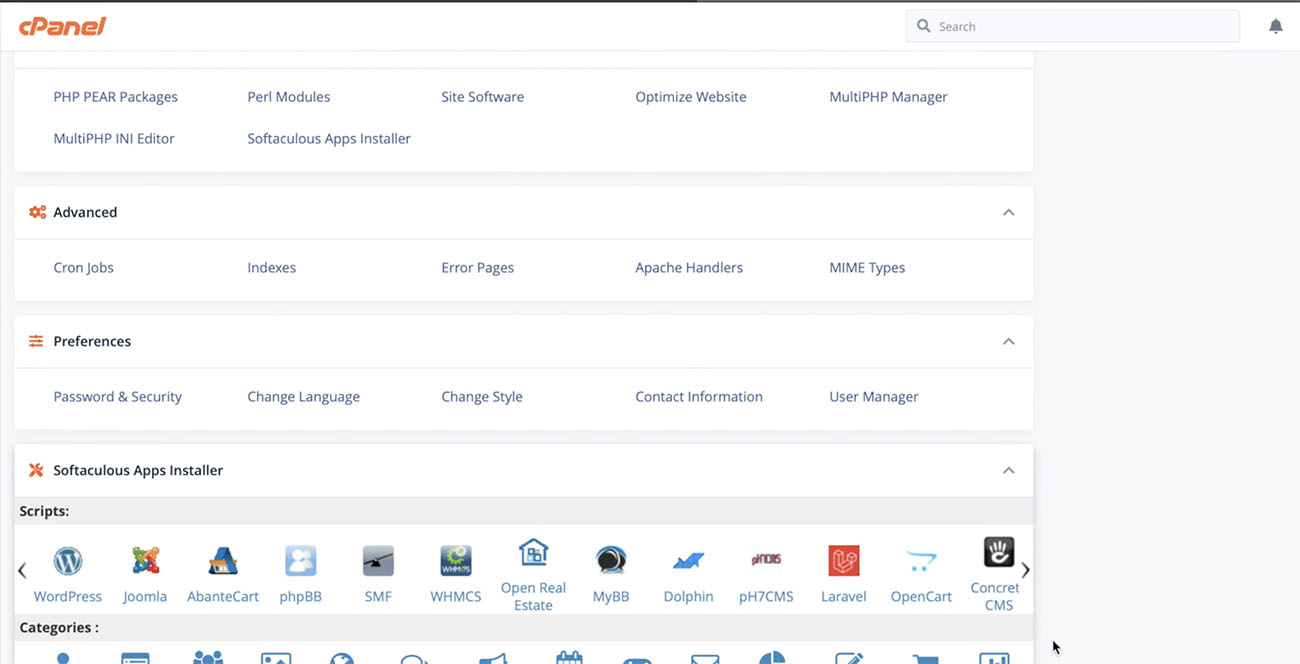Open the notifications bell
The width and height of the screenshot is (1300, 664).
click(x=1275, y=26)
